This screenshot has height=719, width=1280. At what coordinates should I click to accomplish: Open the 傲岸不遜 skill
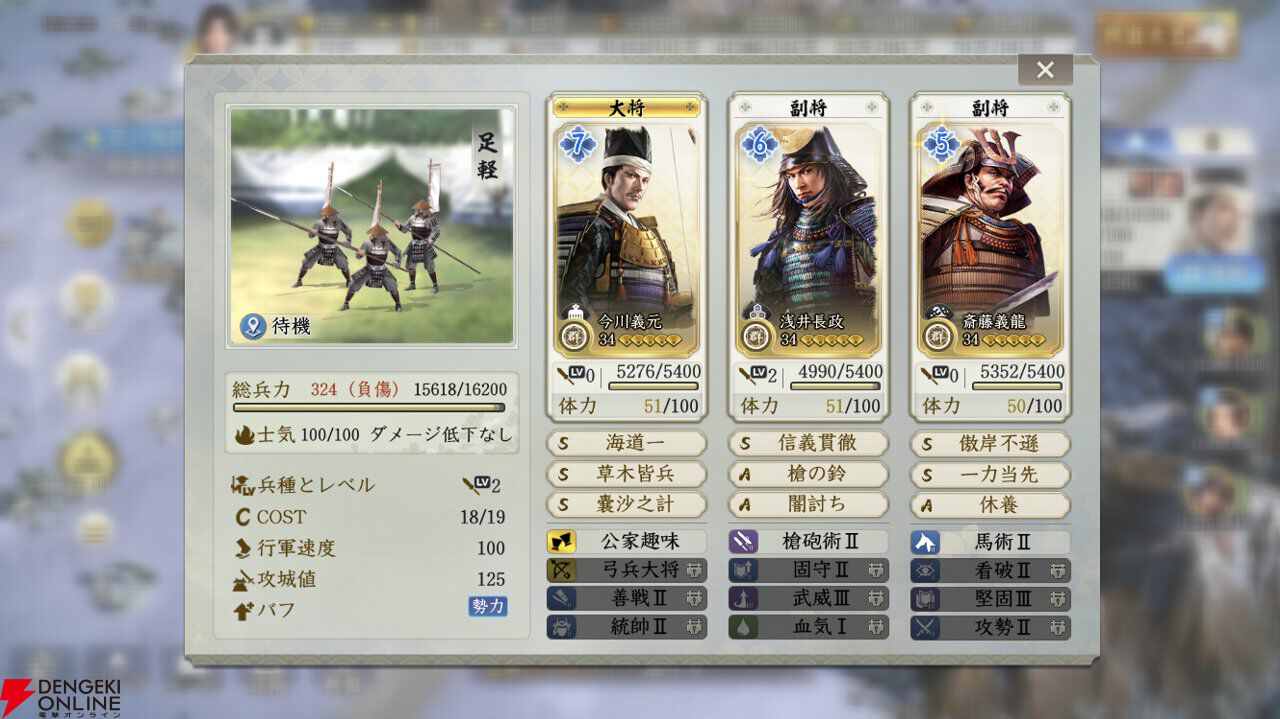click(990, 443)
